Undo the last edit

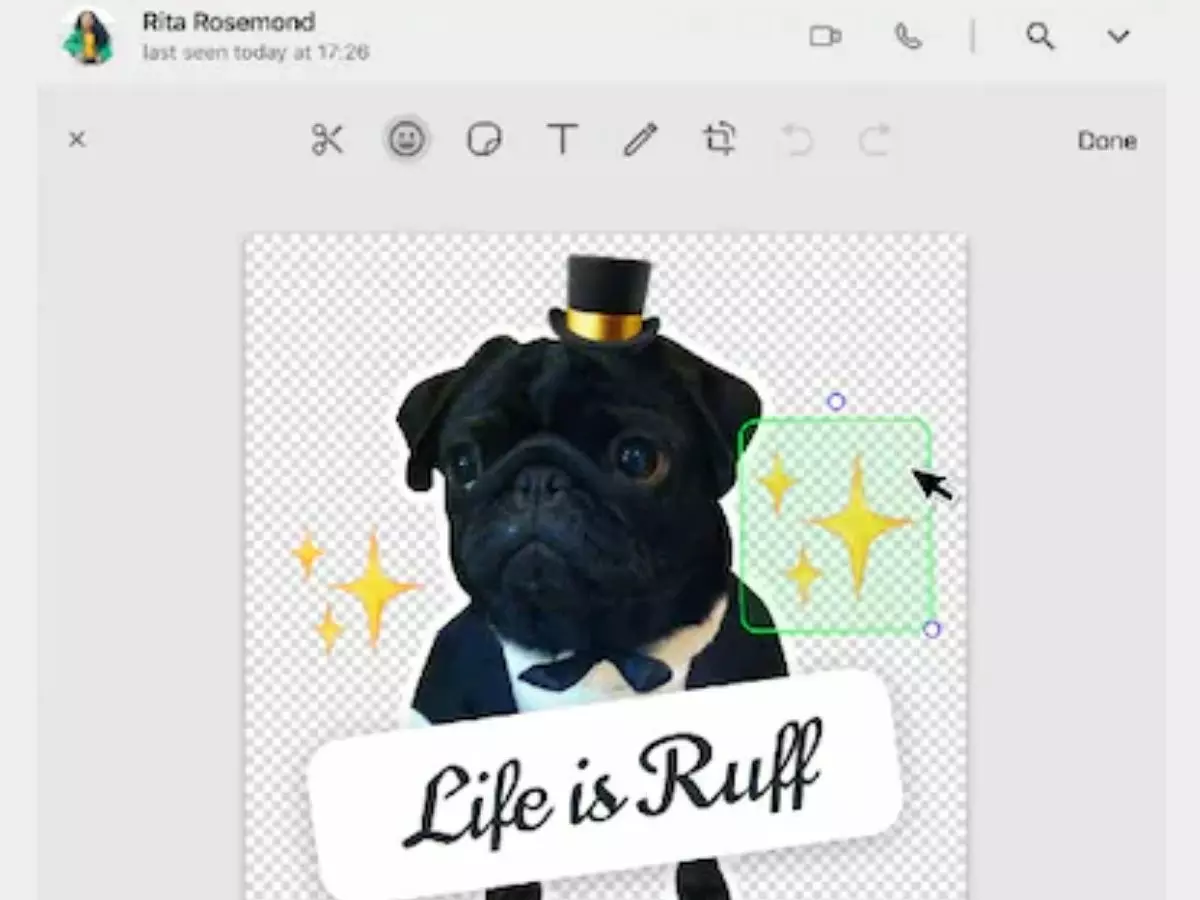797,141
